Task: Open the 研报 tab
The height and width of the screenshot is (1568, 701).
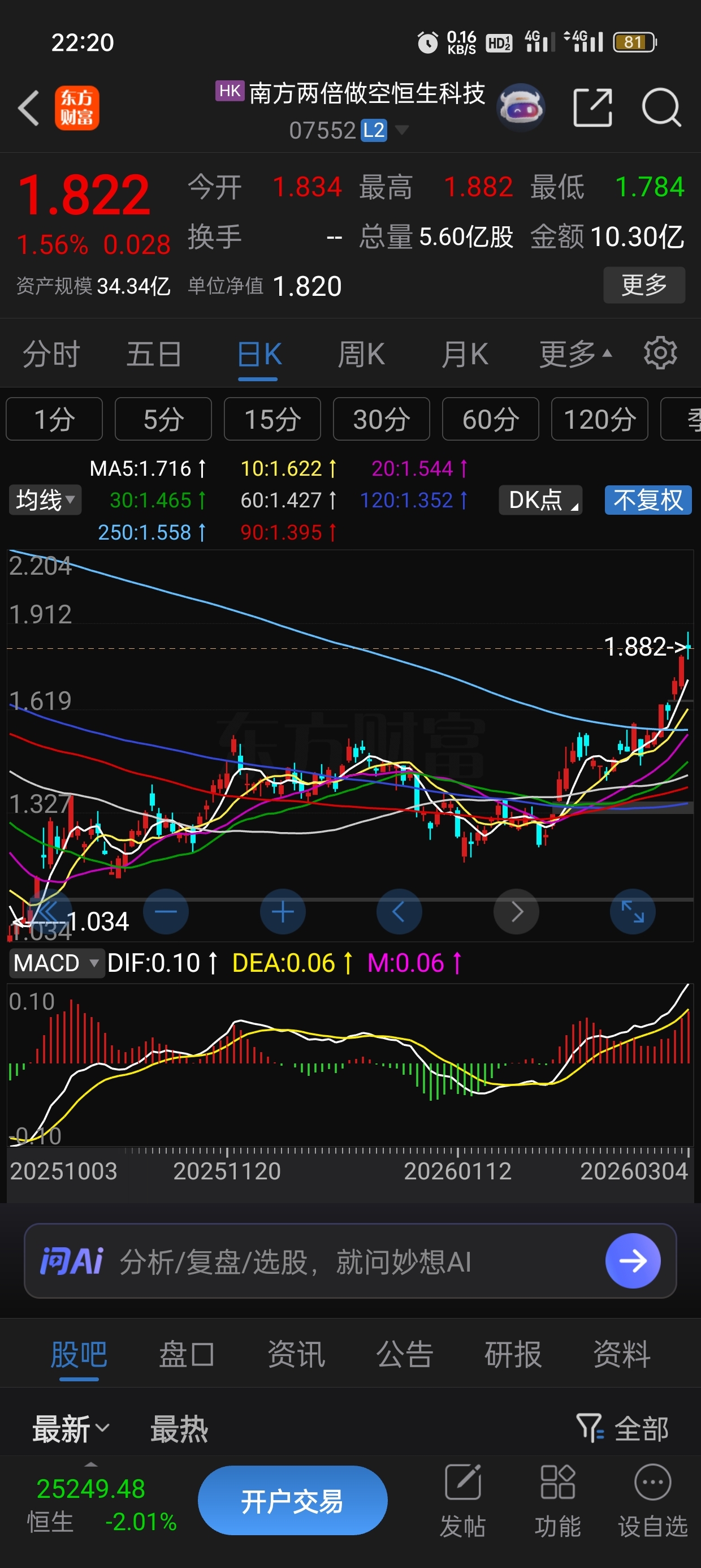Action: click(513, 1355)
